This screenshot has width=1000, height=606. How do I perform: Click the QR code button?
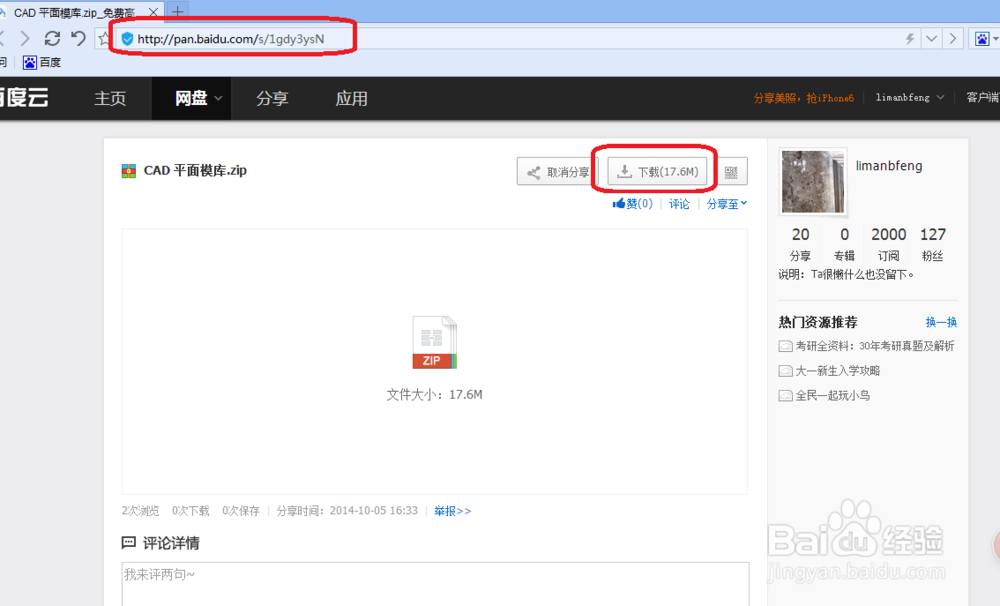731,172
